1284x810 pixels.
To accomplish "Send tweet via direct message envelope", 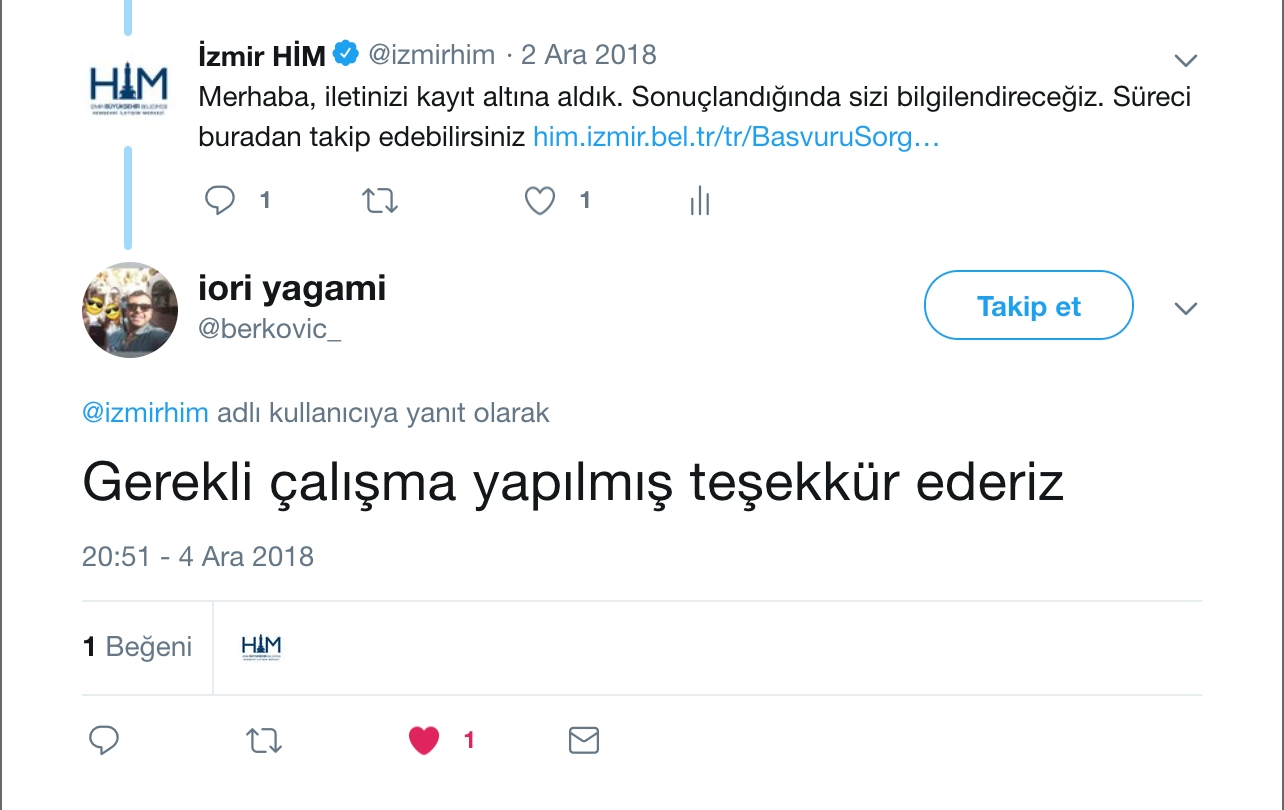I will pyautogui.click(x=583, y=740).
